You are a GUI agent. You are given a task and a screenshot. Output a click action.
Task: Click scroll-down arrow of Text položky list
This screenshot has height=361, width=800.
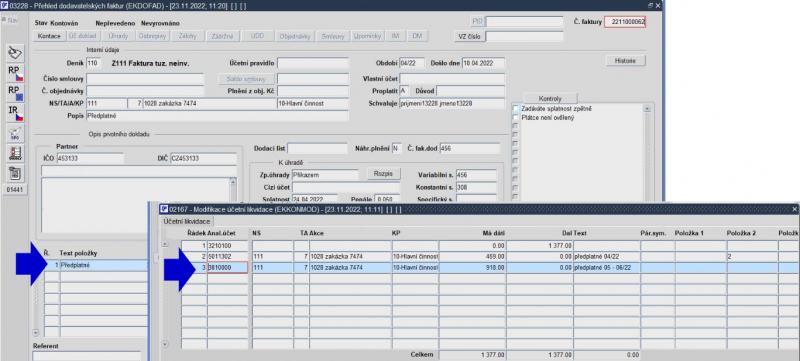[36, 332]
